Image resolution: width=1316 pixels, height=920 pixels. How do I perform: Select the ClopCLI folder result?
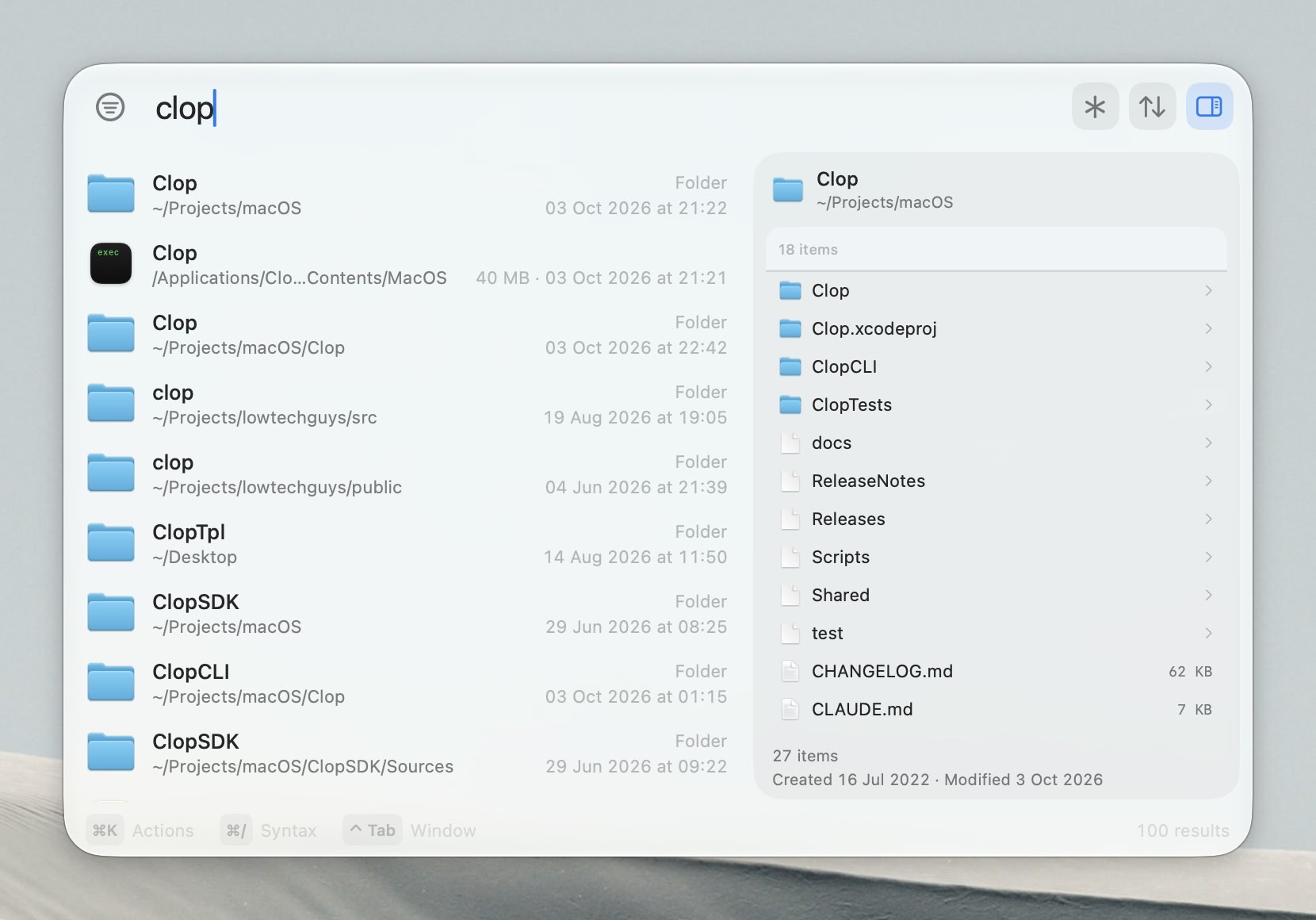[407, 684]
